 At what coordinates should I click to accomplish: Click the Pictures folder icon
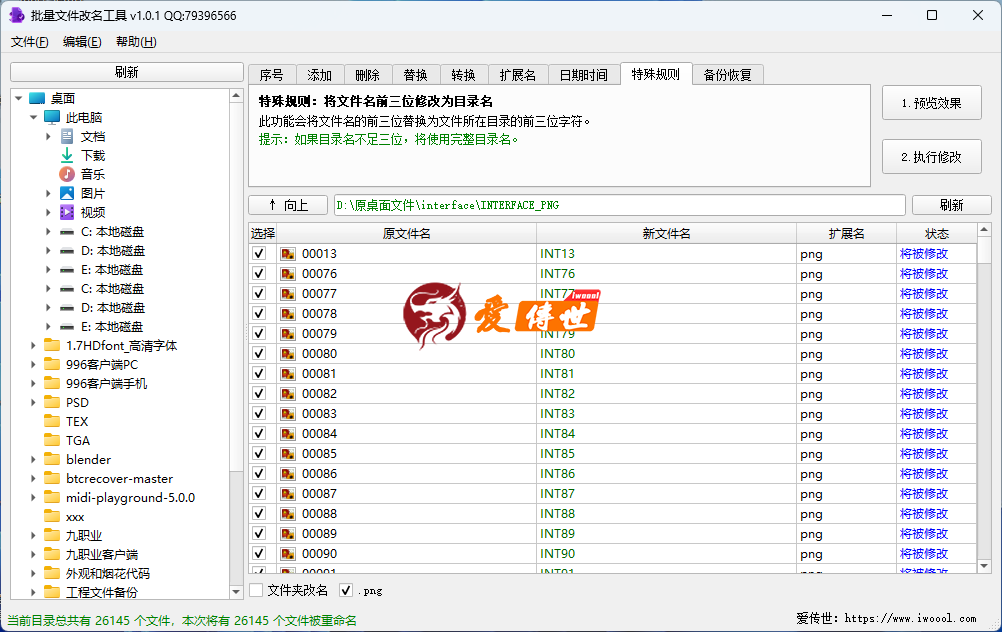[x=67, y=193]
